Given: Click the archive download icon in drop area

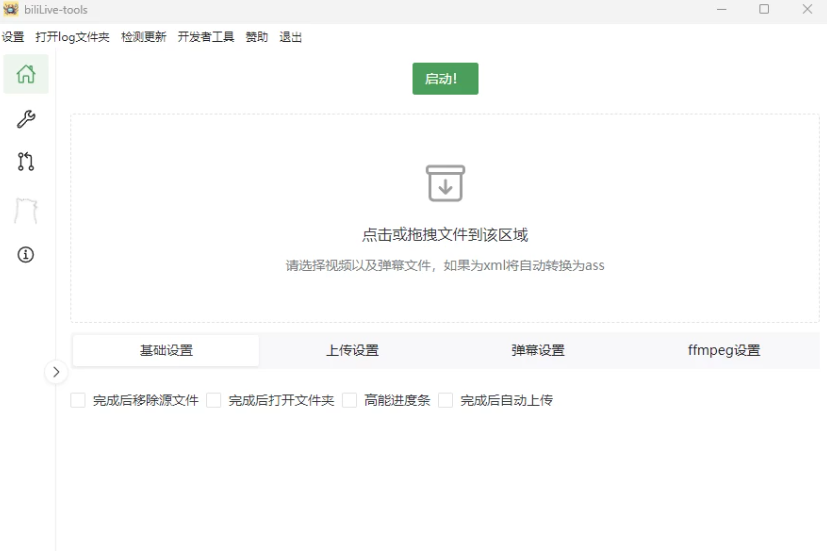Looking at the screenshot, I should coord(445,183).
